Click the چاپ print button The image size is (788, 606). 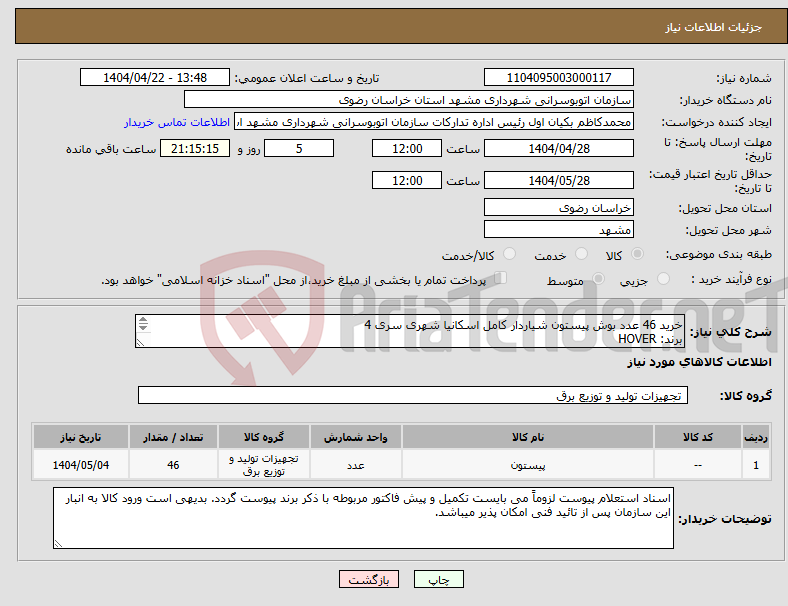tap(439, 579)
